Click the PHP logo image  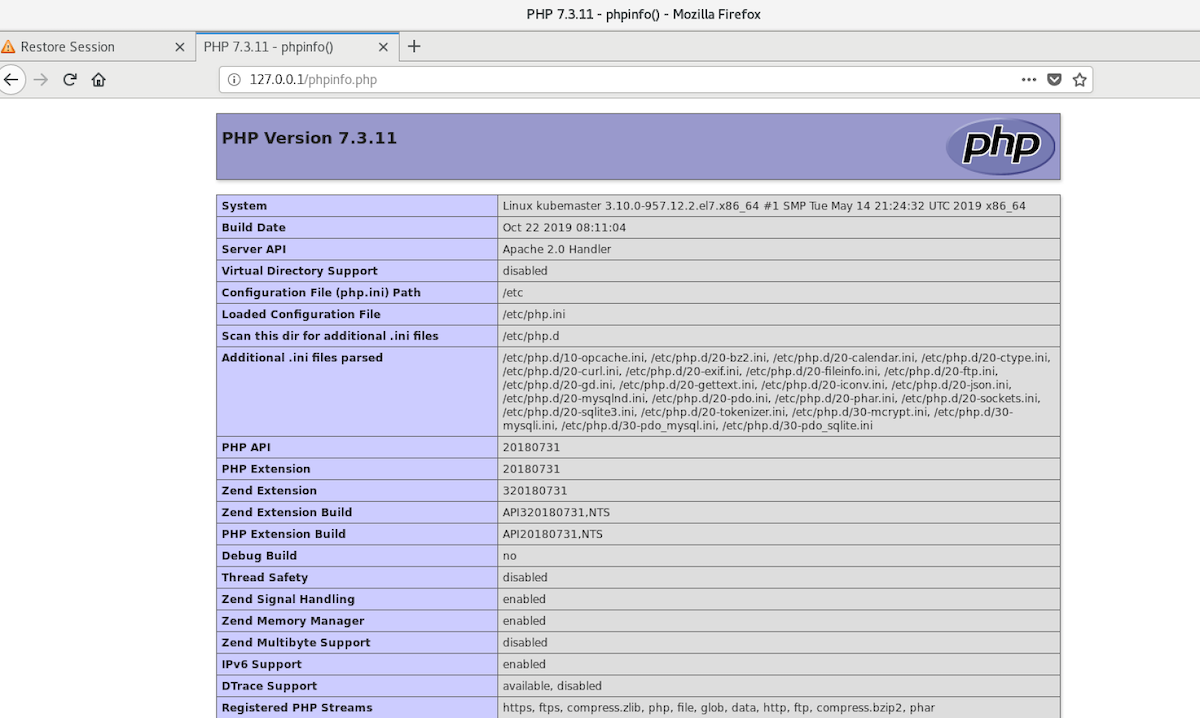click(x=1000, y=147)
